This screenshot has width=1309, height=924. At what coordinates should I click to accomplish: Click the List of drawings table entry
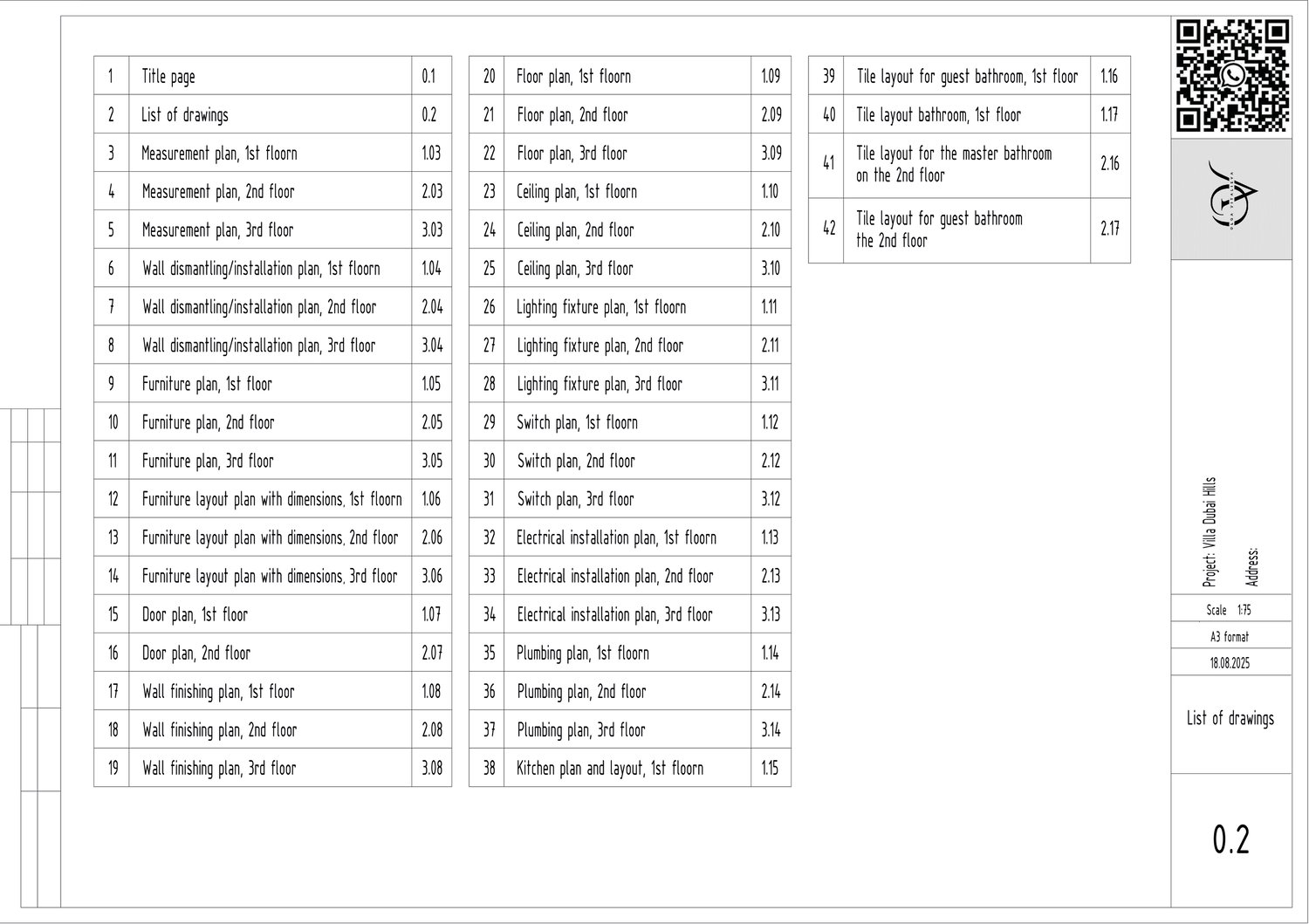tap(185, 115)
